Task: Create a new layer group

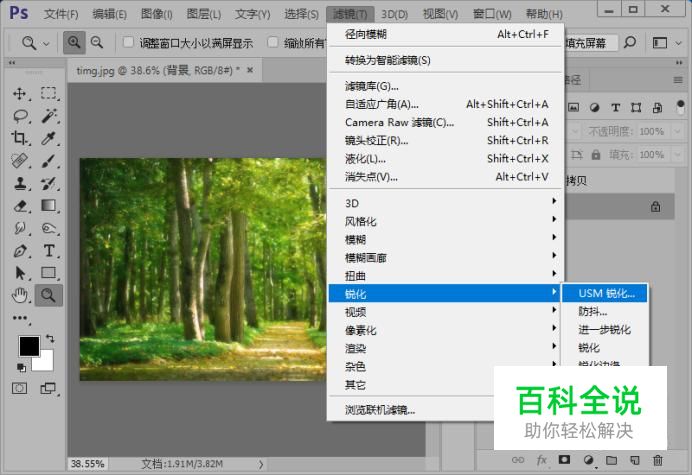Action: 611,460
